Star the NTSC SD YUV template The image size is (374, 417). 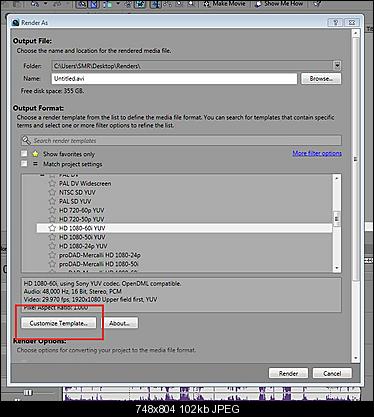[52, 192]
